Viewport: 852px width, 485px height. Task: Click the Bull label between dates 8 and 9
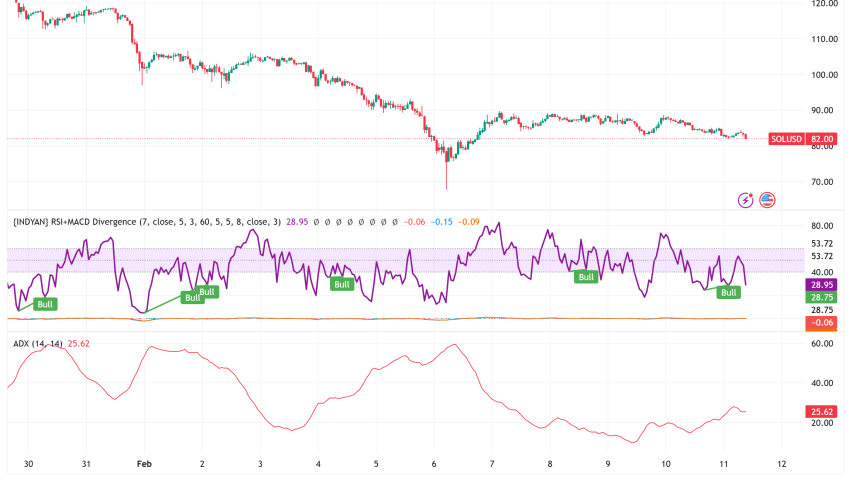pos(585,276)
